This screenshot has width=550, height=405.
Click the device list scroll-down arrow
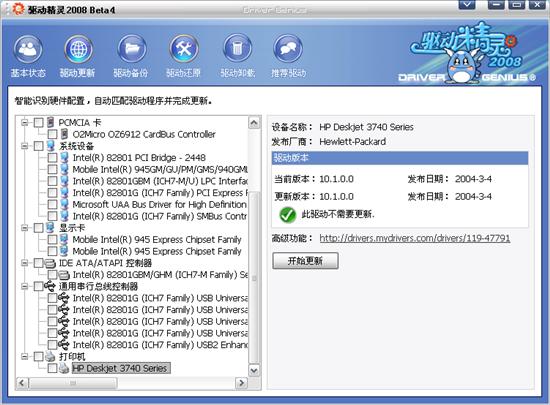(254, 370)
